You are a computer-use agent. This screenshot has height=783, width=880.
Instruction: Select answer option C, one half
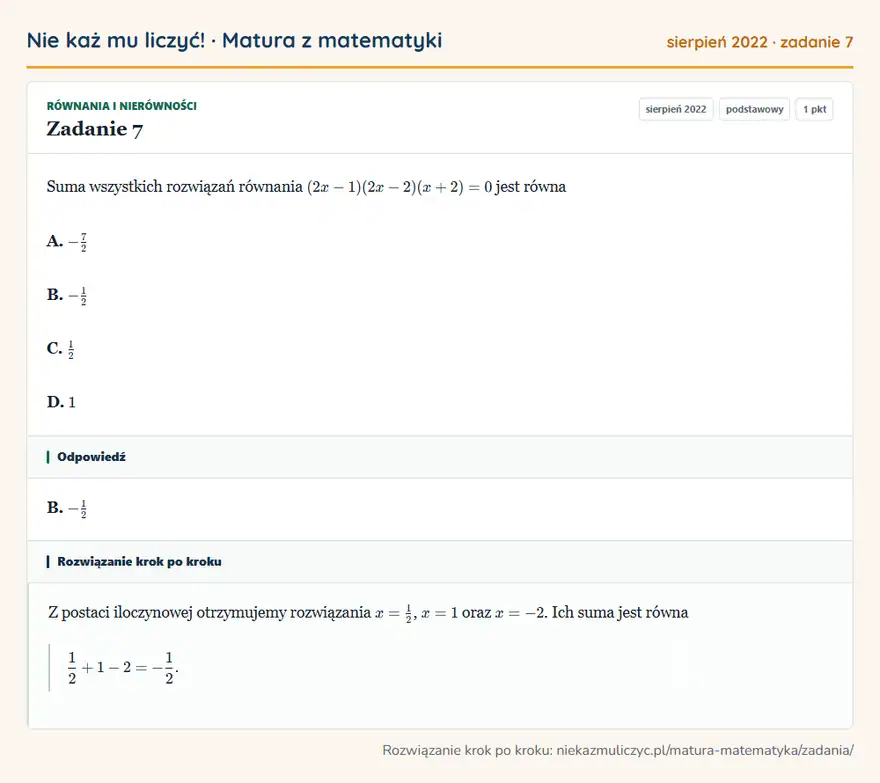pyautogui.click(x=61, y=349)
